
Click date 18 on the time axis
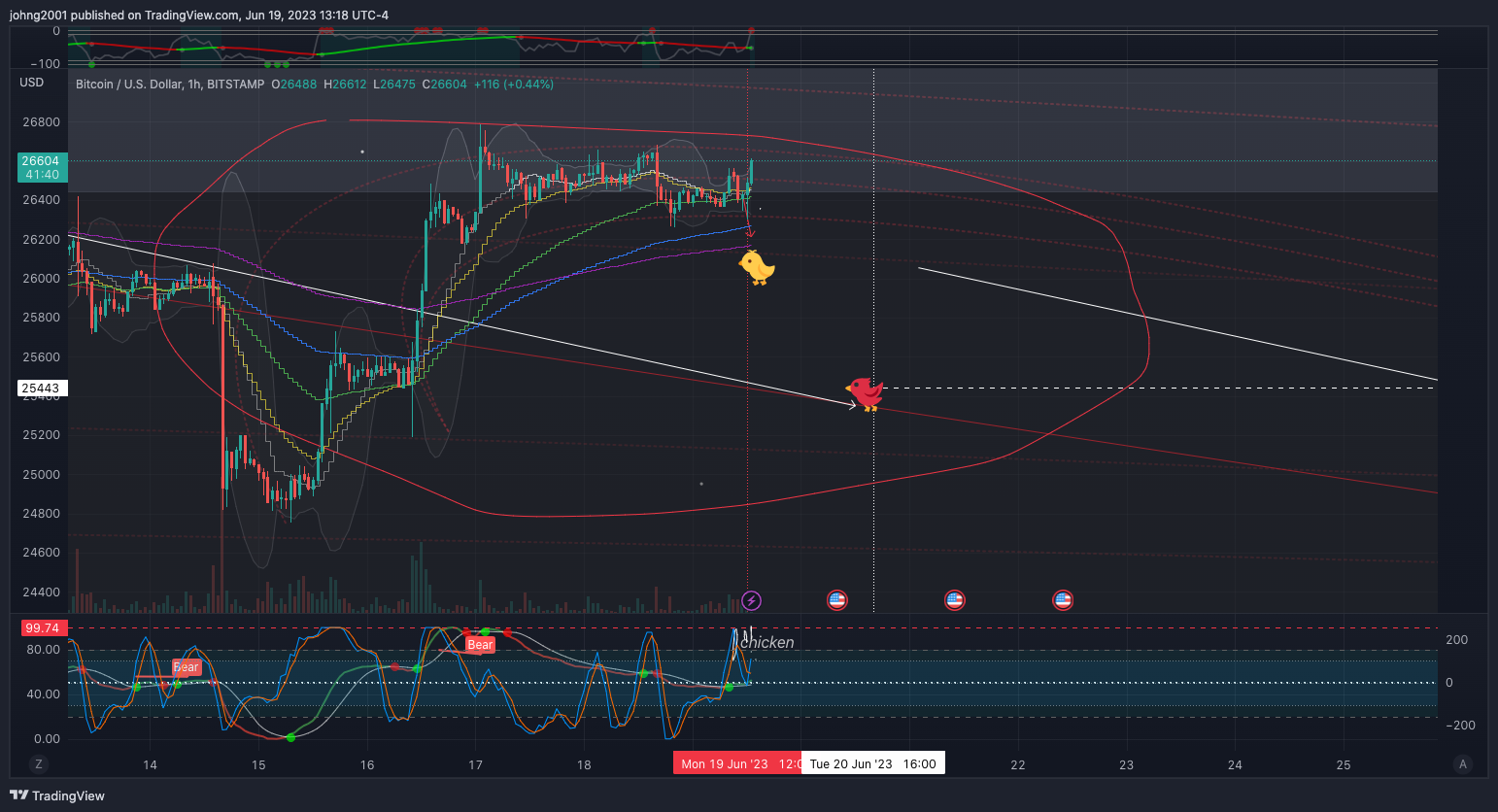(x=584, y=764)
